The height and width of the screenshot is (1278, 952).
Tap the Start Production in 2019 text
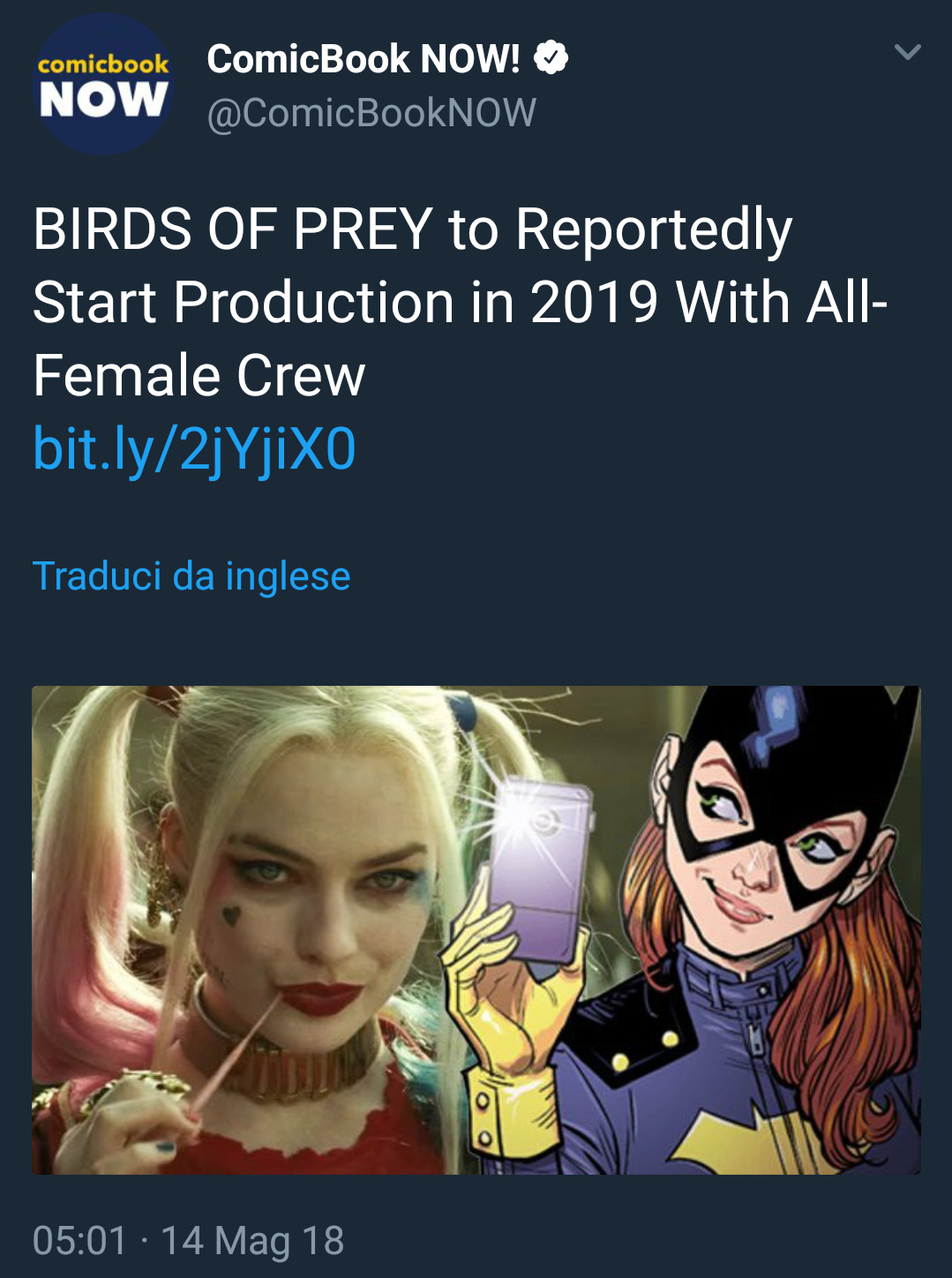pyautogui.click(x=346, y=303)
